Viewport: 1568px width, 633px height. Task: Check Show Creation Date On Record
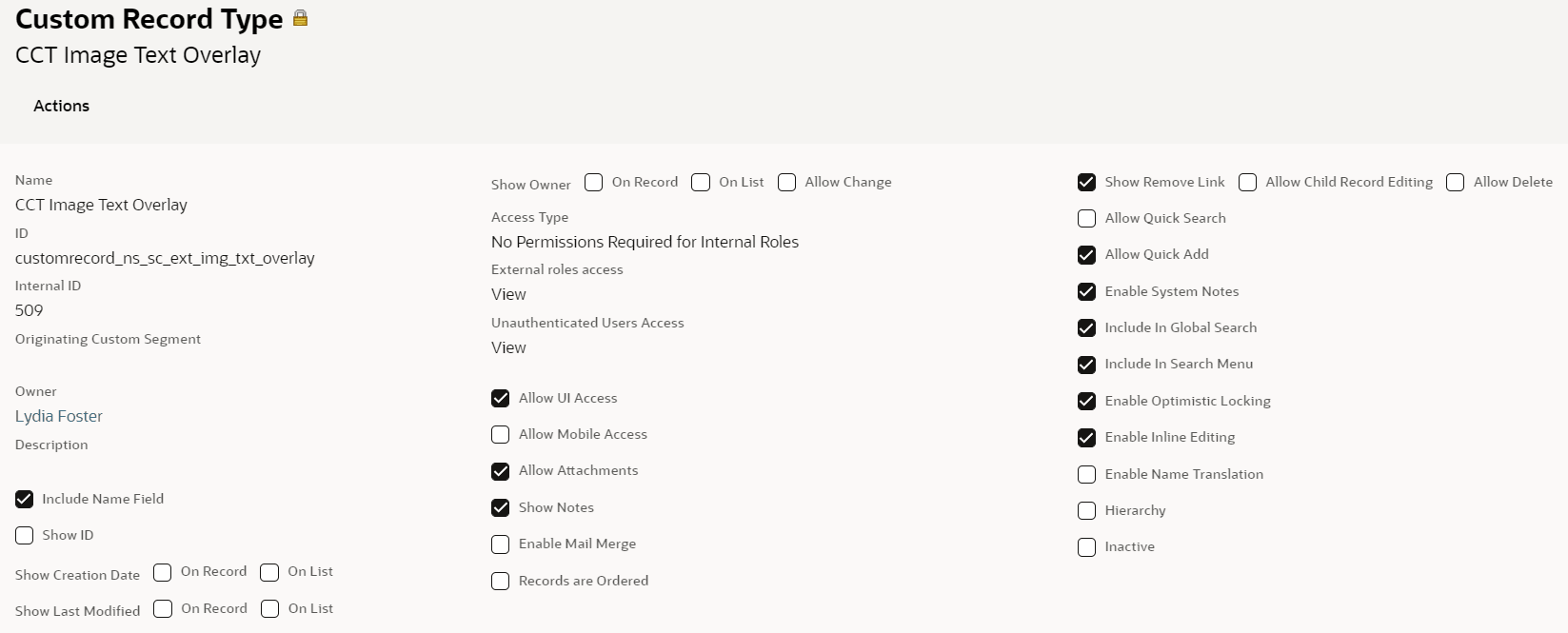(x=163, y=572)
